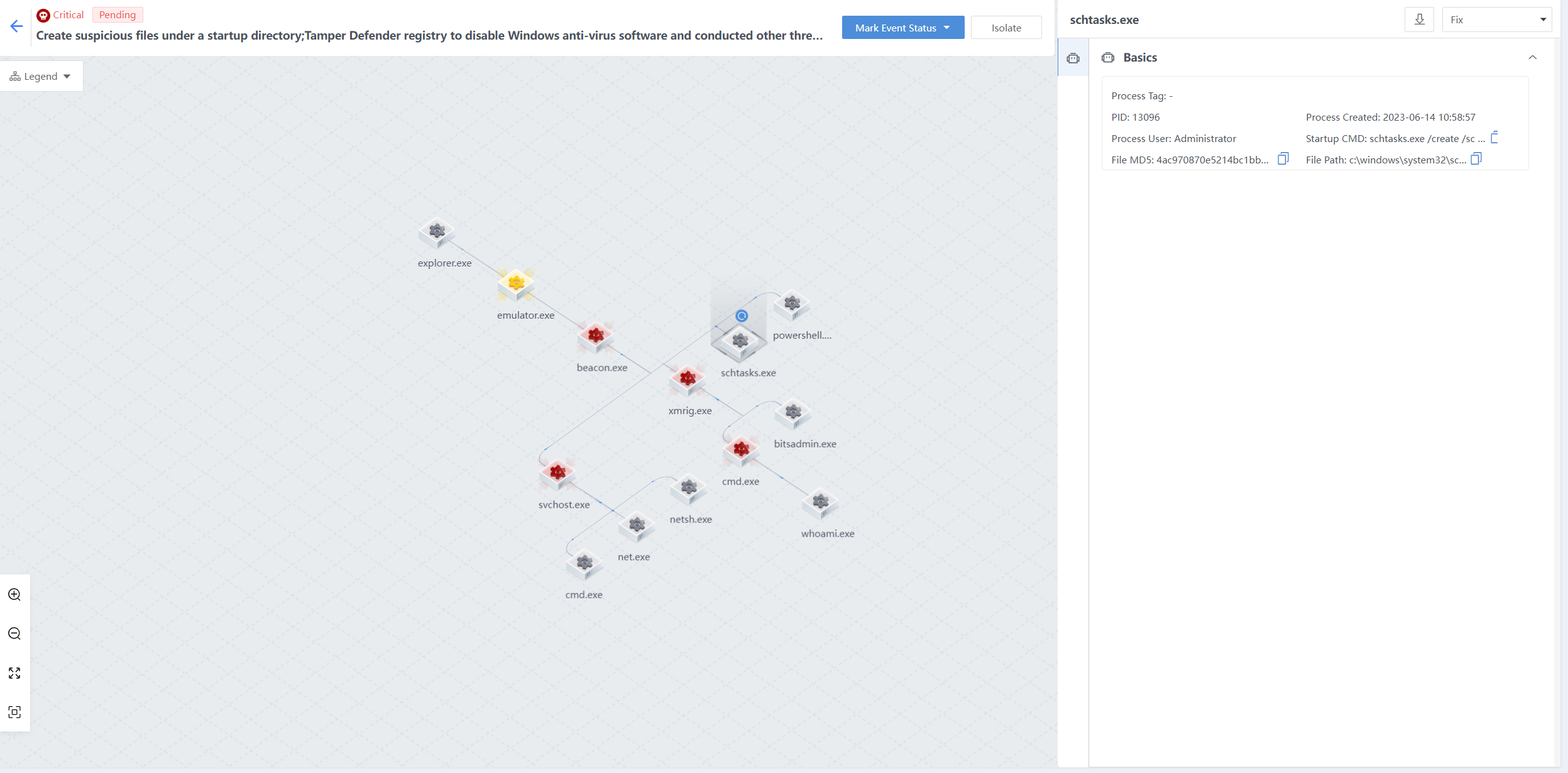Click the download icon next to Fix
Screen dimensions: 1568x773
[x=1419, y=19]
